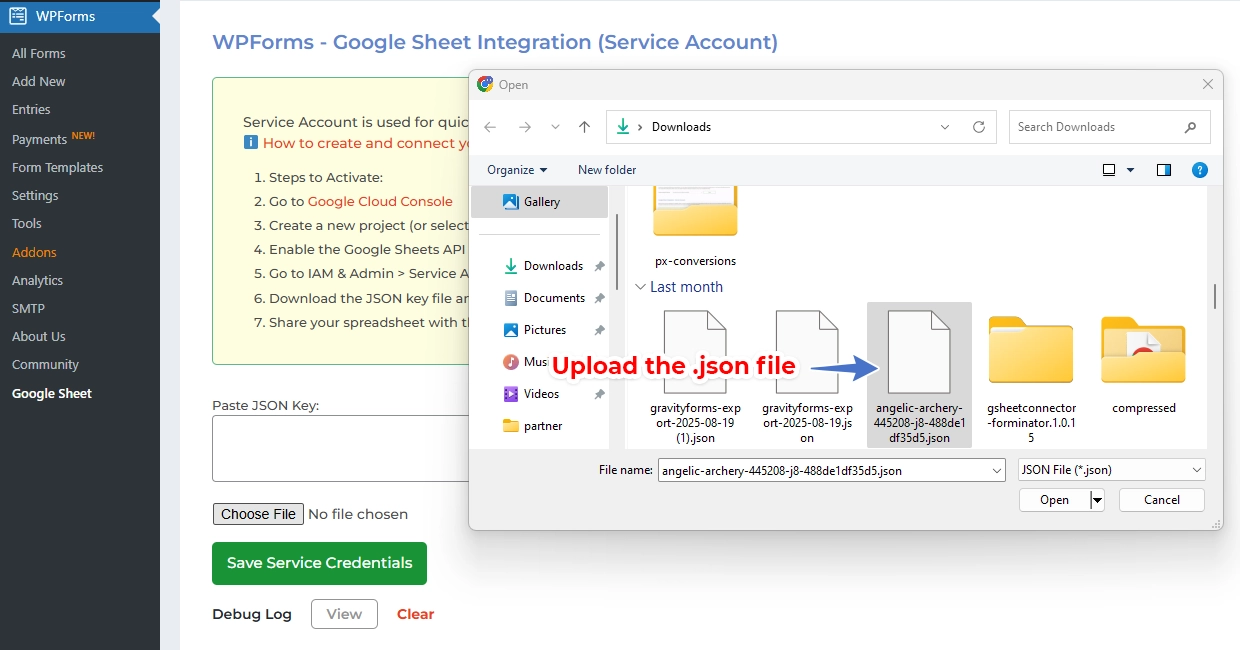
Task: Open the compressed folder icon
Action: tap(1143, 350)
